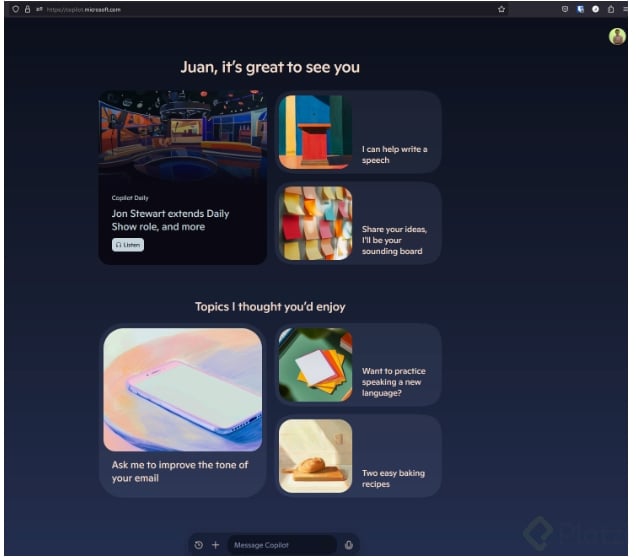
Task: Bookmark this page with the star icon
Action: pyautogui.click(x=501, y=9)
